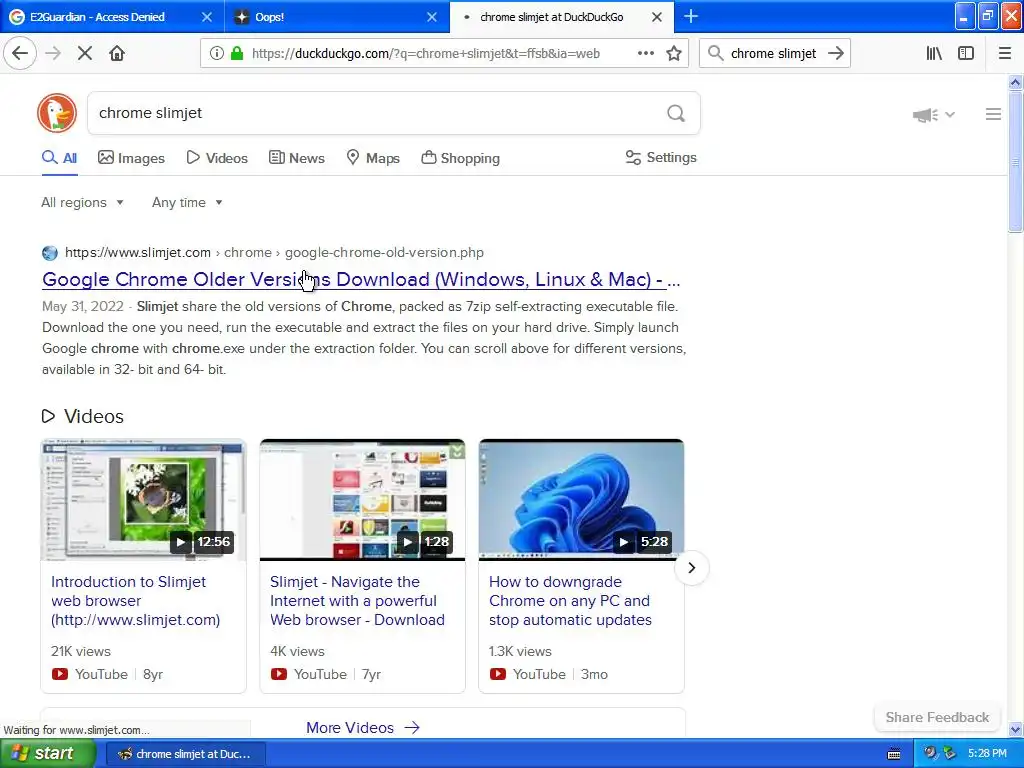
Task: Go back using the browser back arrow
Action: (20, 53)
